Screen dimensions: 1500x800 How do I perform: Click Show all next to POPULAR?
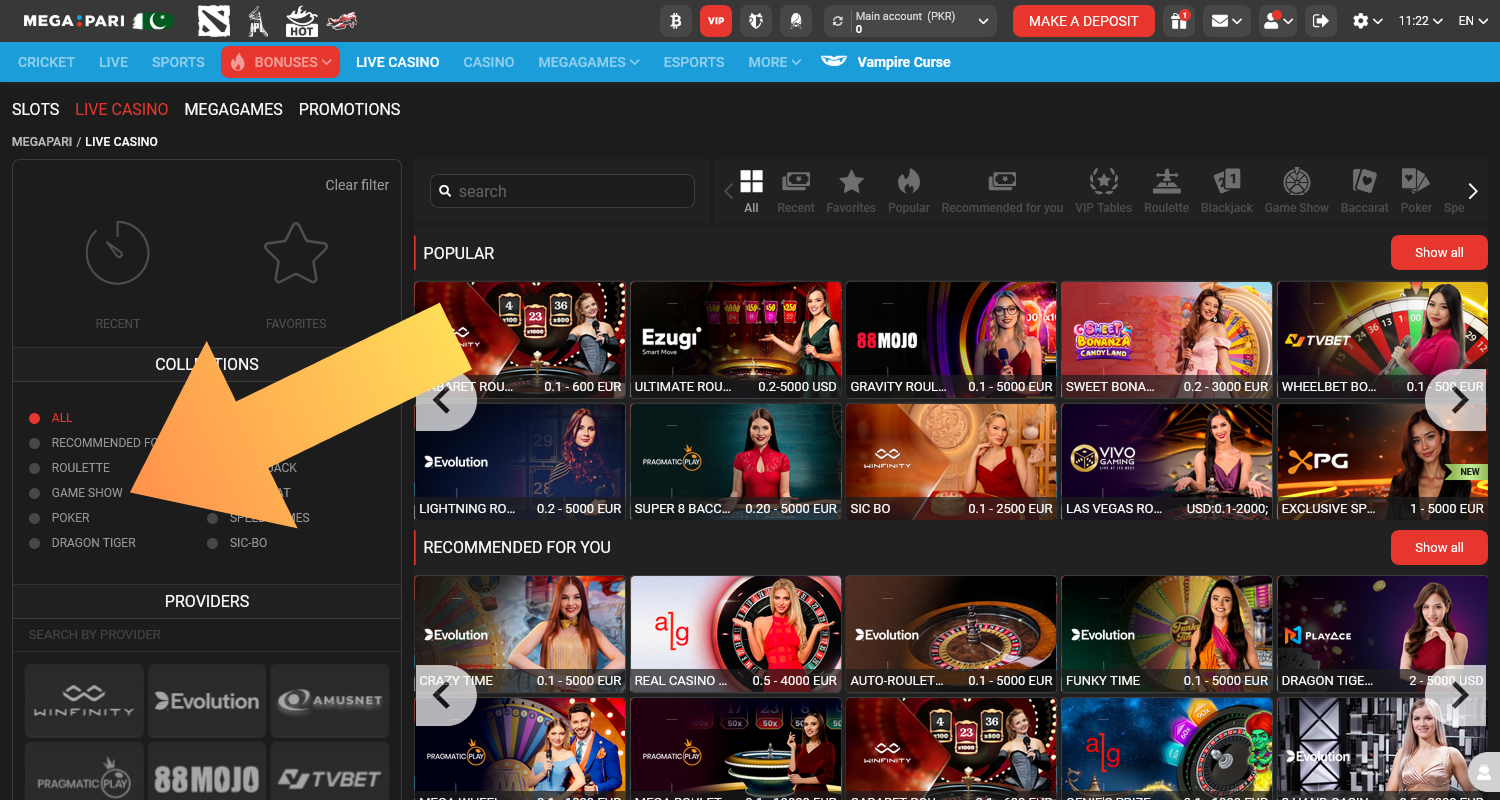coord(1438,252)
